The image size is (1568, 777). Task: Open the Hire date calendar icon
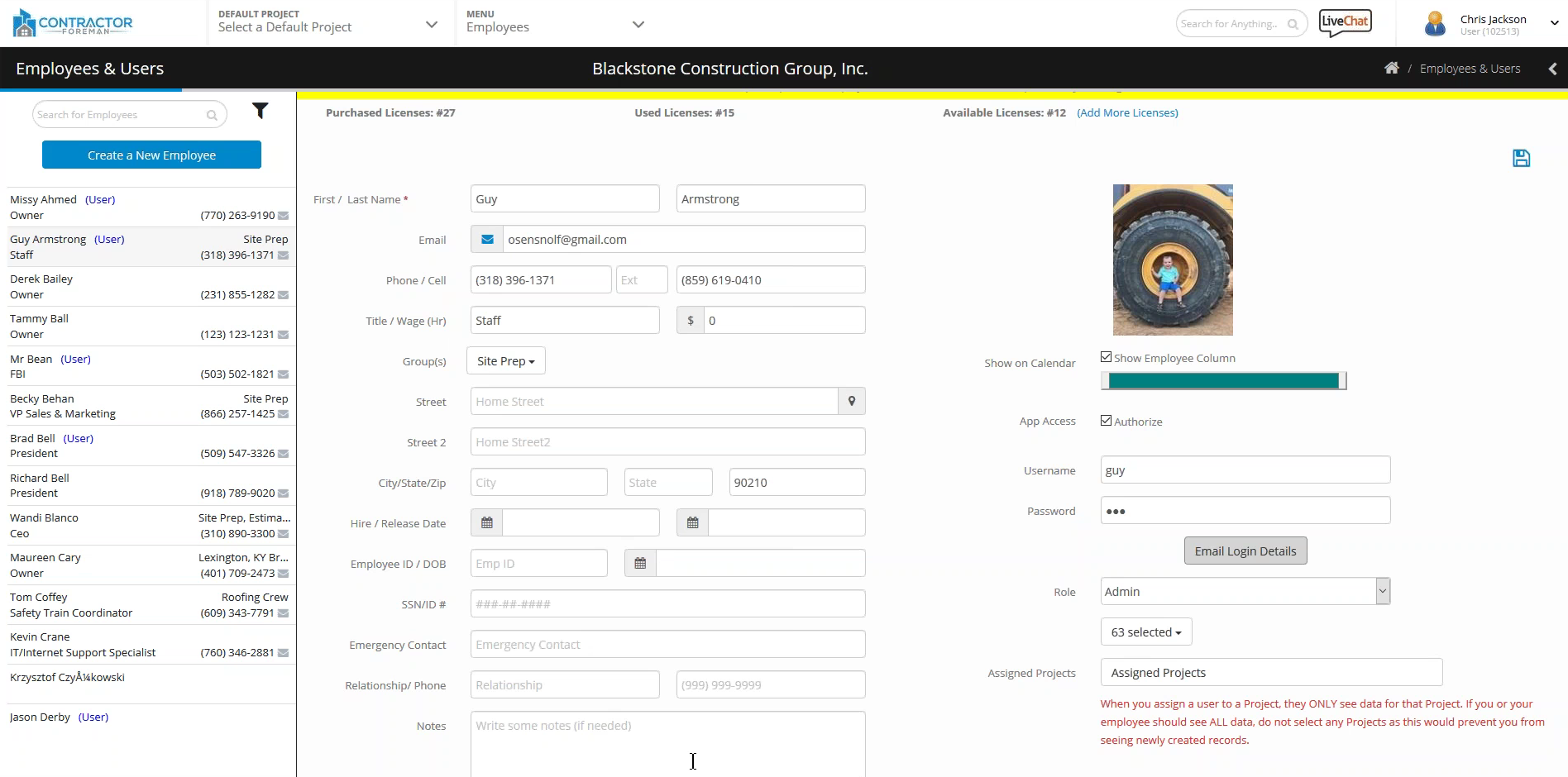487,523
